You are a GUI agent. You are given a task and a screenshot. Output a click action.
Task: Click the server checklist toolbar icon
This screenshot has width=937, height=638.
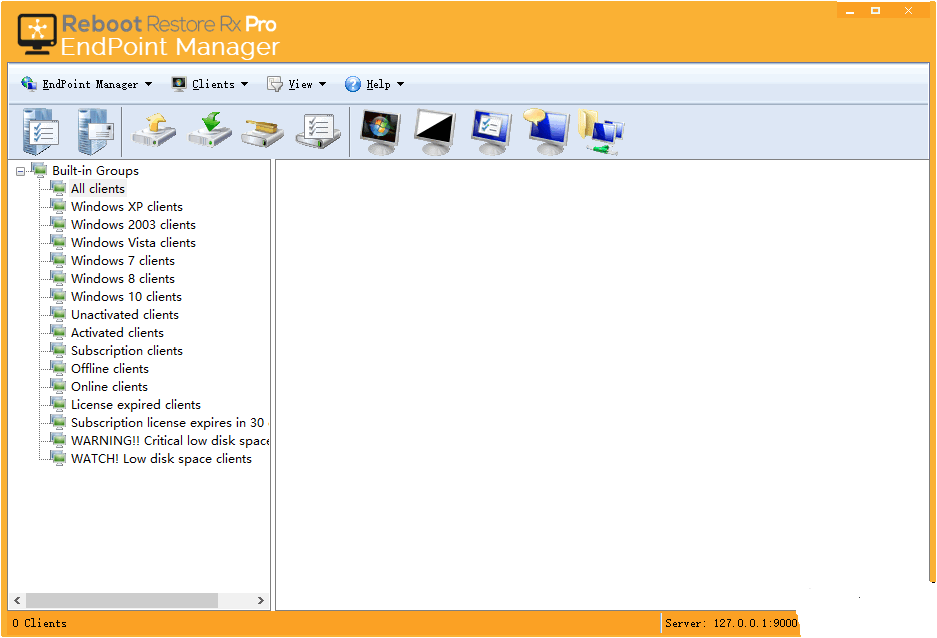41,130
